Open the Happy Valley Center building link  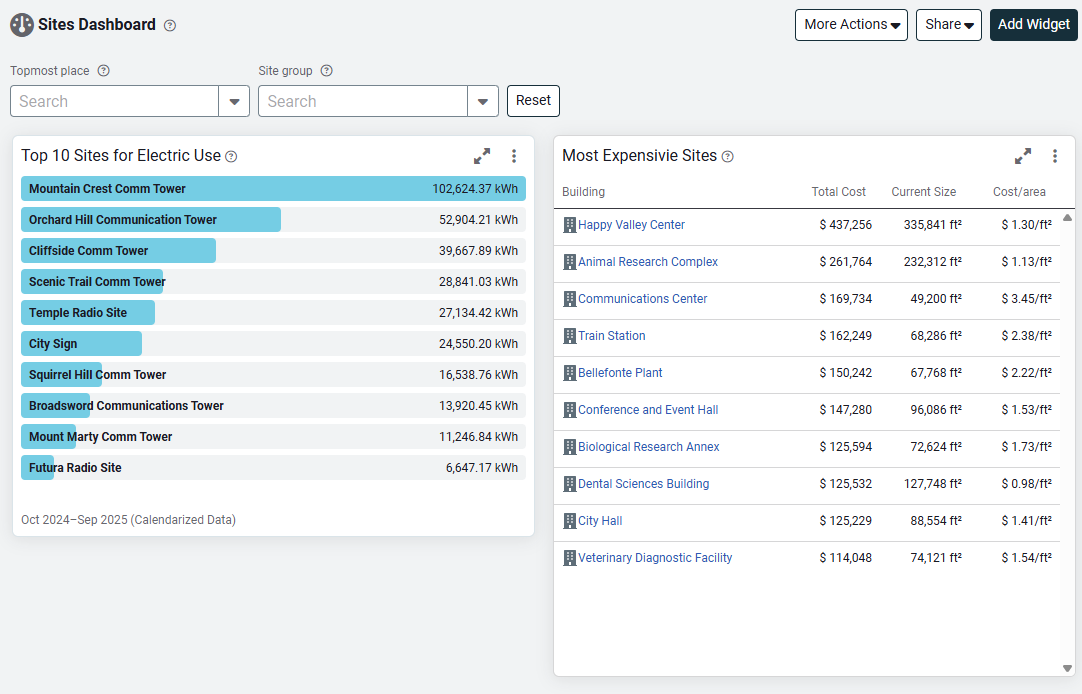click(x=631, y=225)
